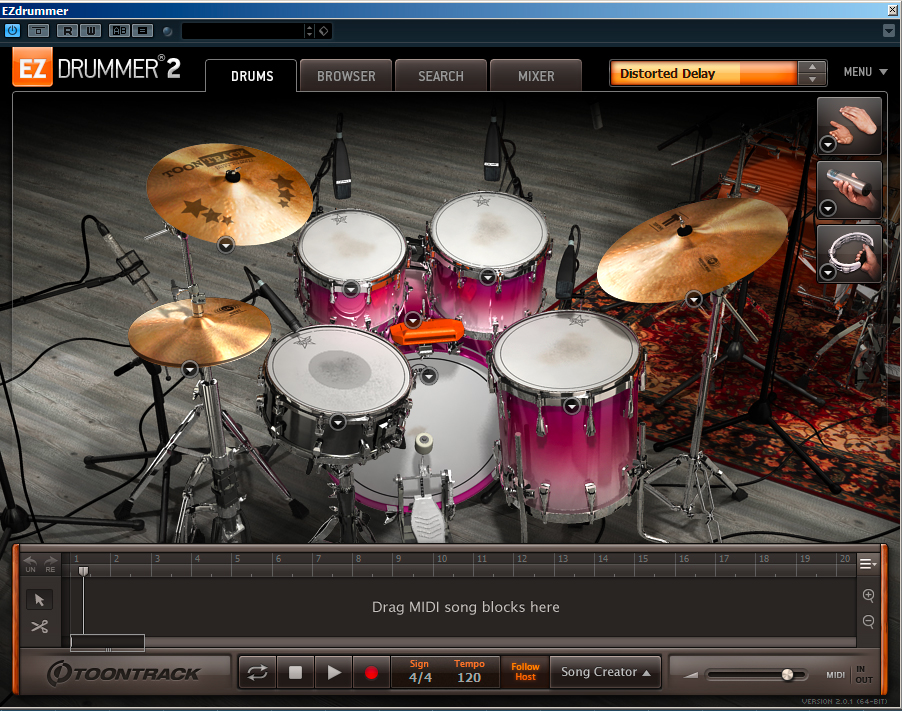Click the button right of A/B
902x711 pixels.
tap(143, 30)
